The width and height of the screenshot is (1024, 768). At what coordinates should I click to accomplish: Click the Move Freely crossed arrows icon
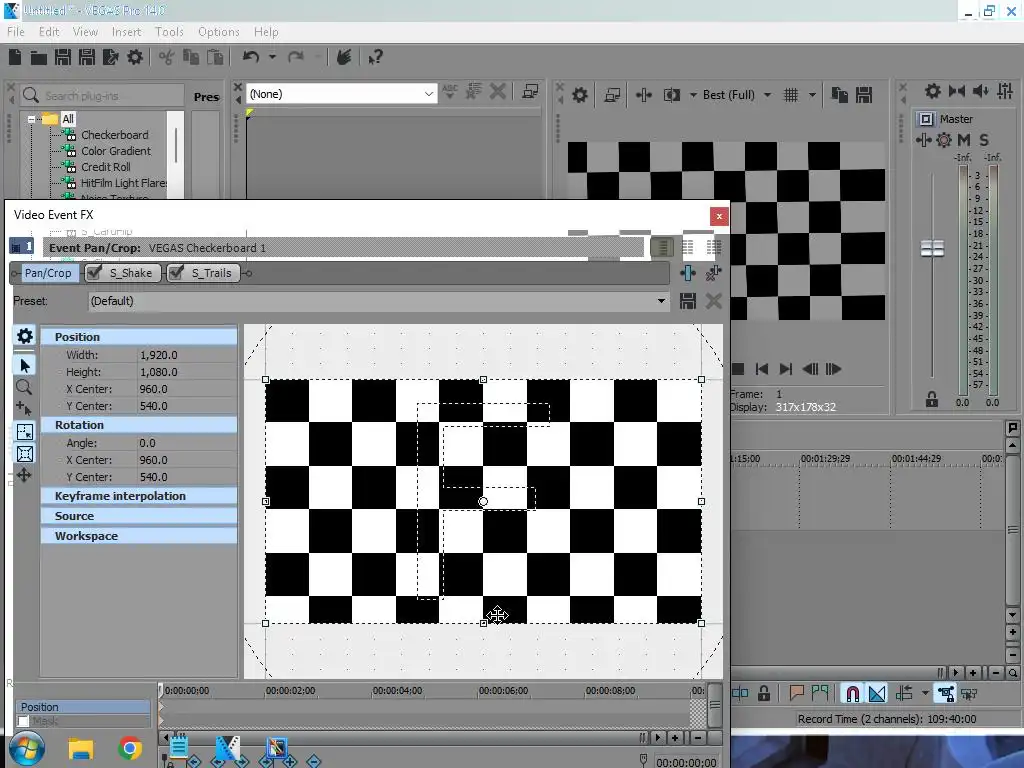pyautogui.click(x=24, y=475)
